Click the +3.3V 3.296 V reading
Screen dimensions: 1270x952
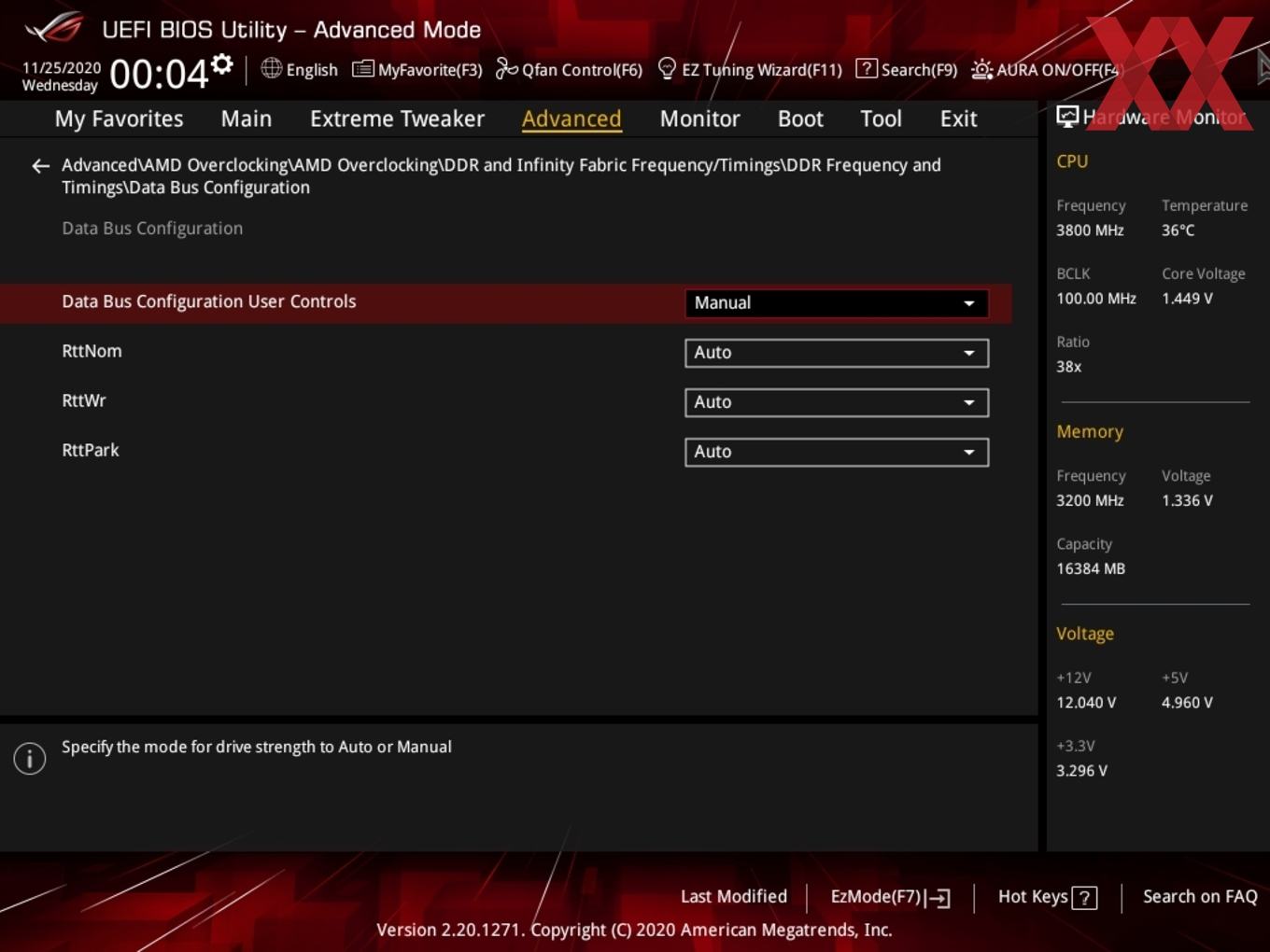1081,771
